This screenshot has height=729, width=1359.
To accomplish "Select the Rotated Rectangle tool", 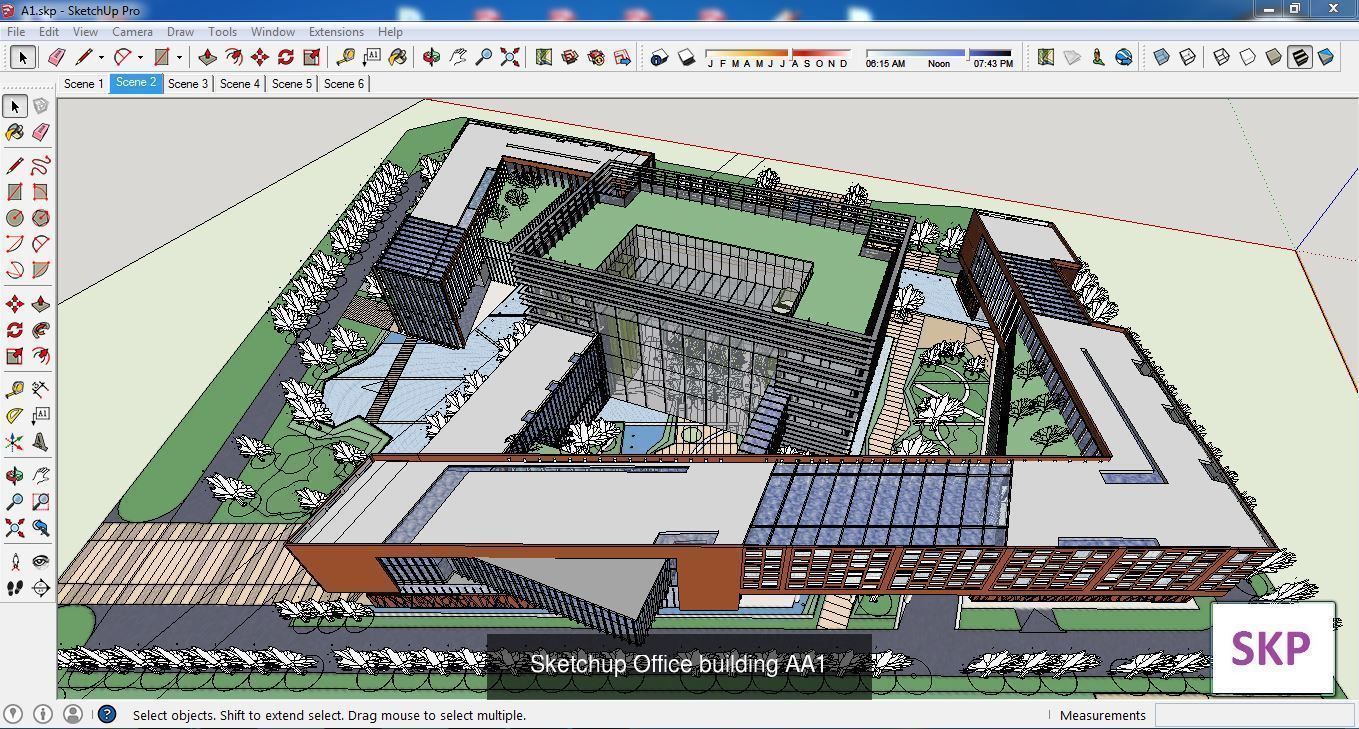I will click(x=40, y=192).
